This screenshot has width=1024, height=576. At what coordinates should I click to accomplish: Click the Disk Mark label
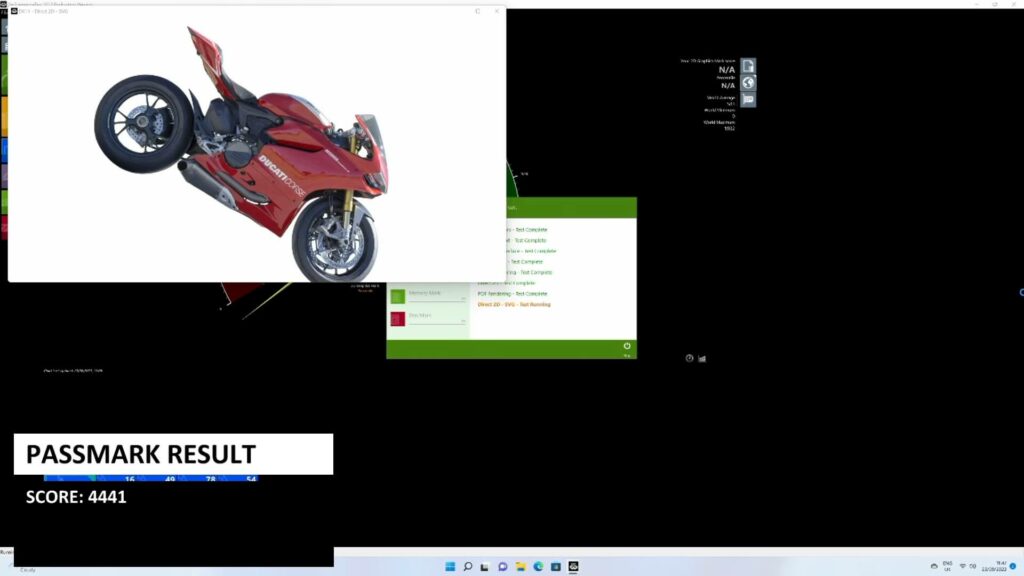pyautogui.click(x=420, y=315)
